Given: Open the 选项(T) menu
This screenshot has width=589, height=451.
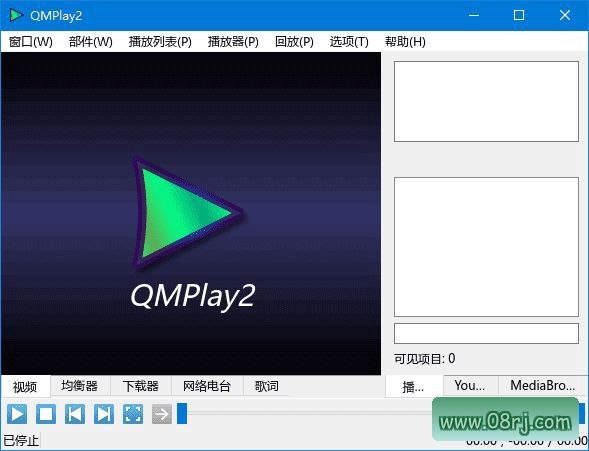Looking at the screenshot, I should point(349,41).
